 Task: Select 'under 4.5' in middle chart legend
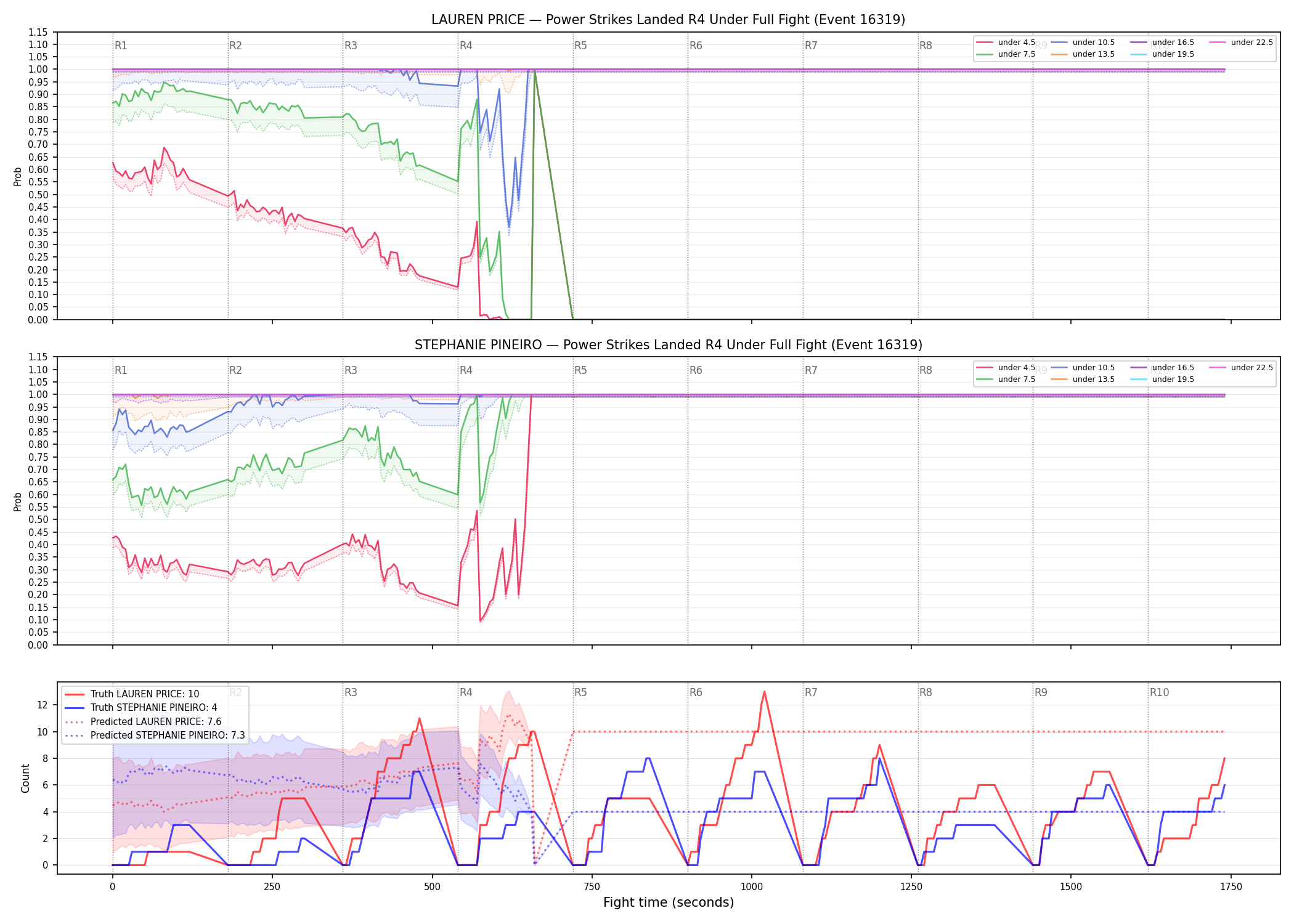coord(1005,368)
